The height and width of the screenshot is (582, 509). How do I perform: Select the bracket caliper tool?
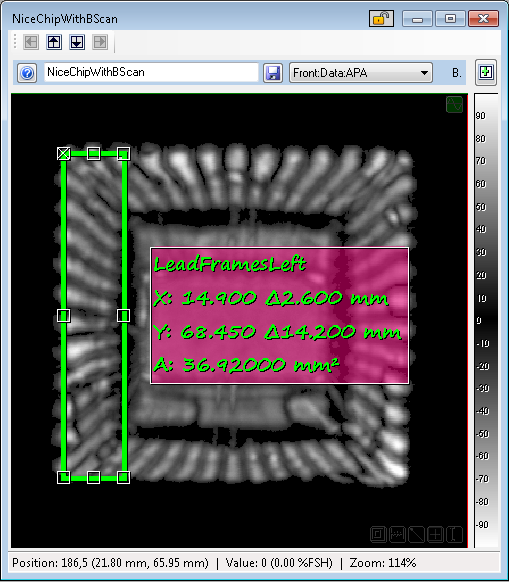pos(454,534)
